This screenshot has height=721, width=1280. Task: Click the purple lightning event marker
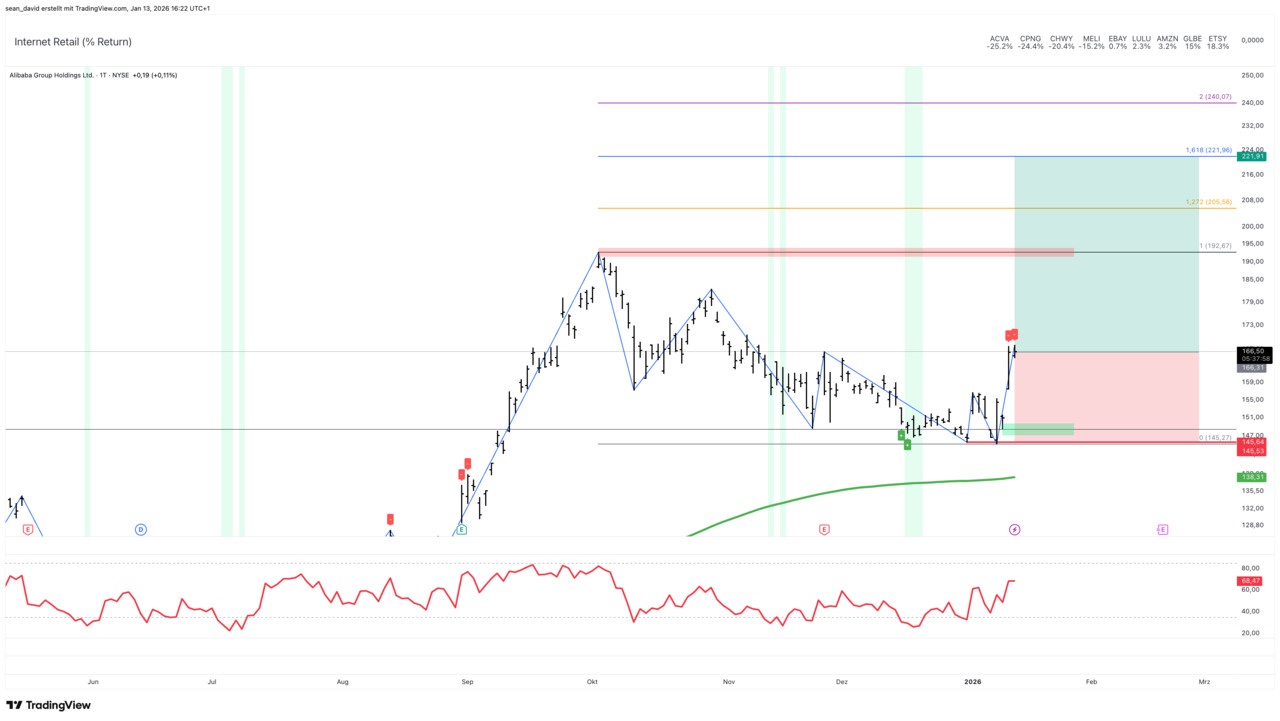pos(1014,529)
